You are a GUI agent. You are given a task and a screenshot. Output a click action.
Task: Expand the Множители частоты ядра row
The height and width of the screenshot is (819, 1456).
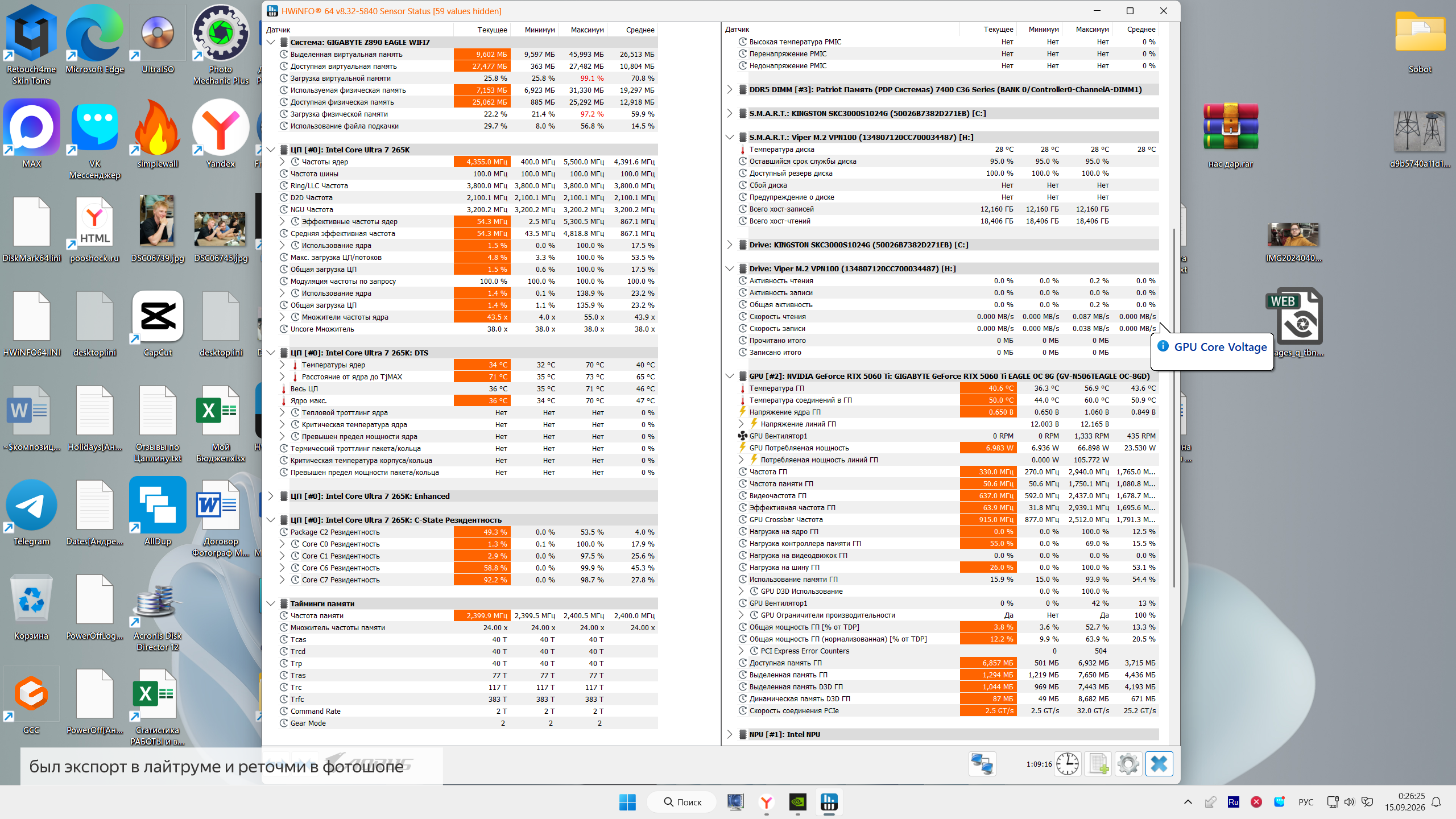point(282,317)
